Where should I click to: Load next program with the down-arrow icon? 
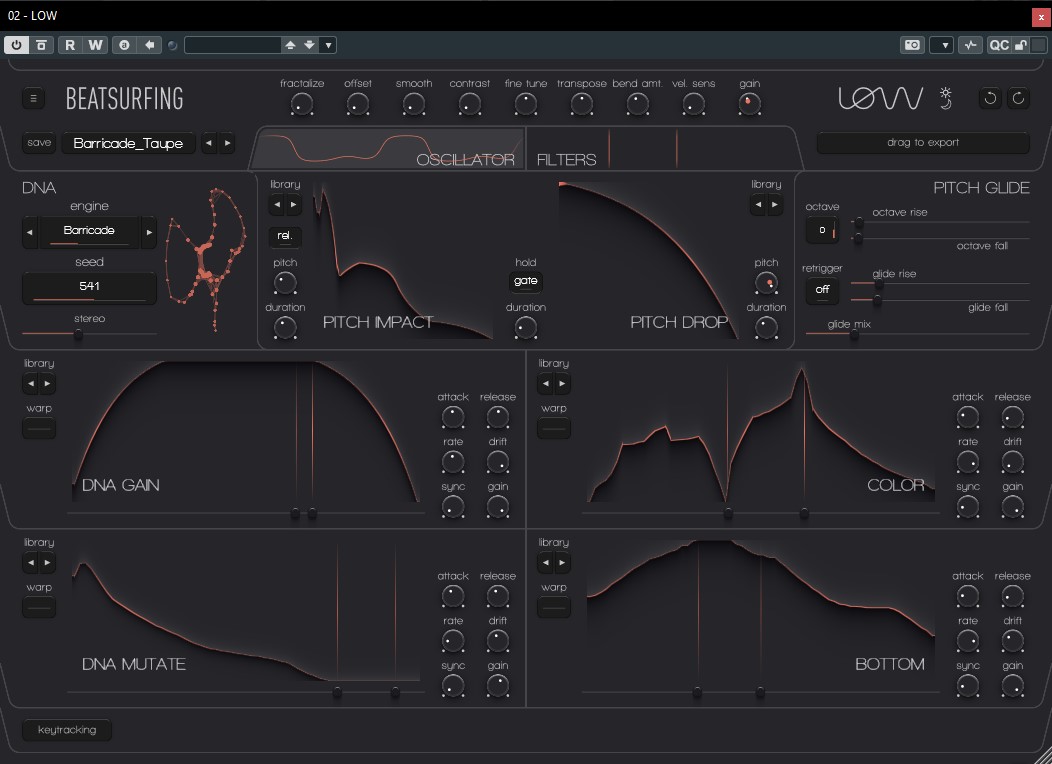309,45
